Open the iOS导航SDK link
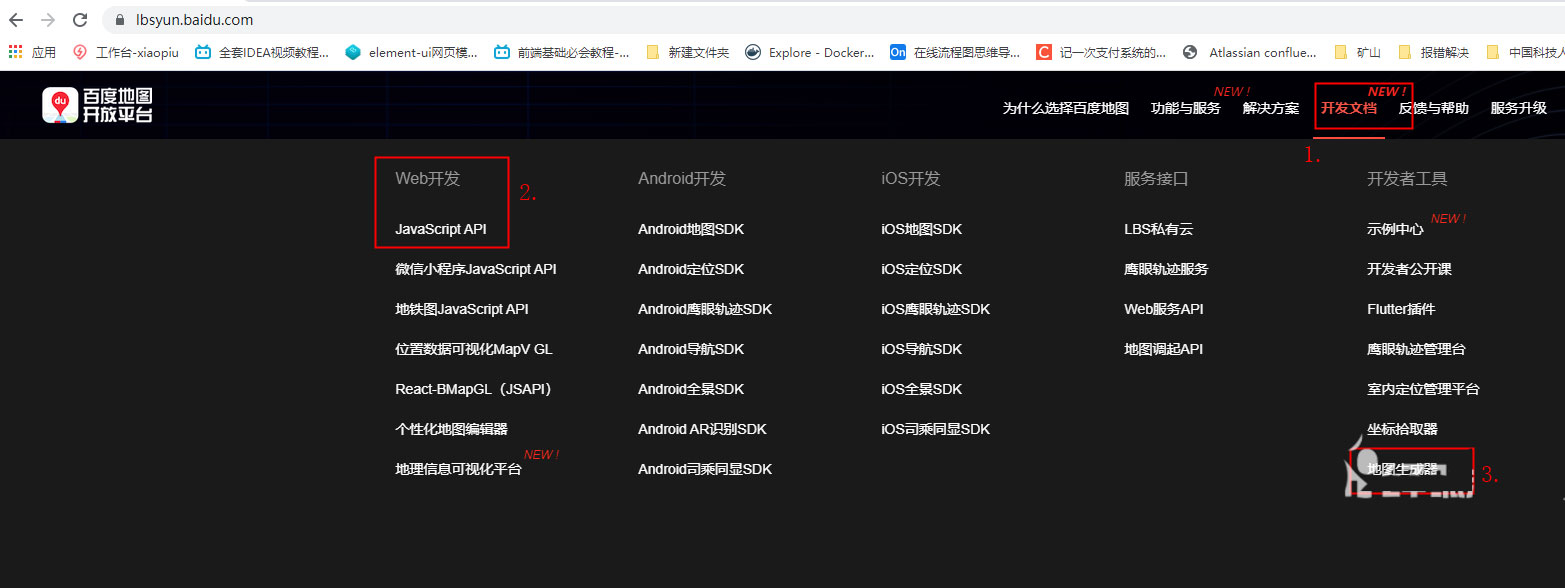 [921, 349]
